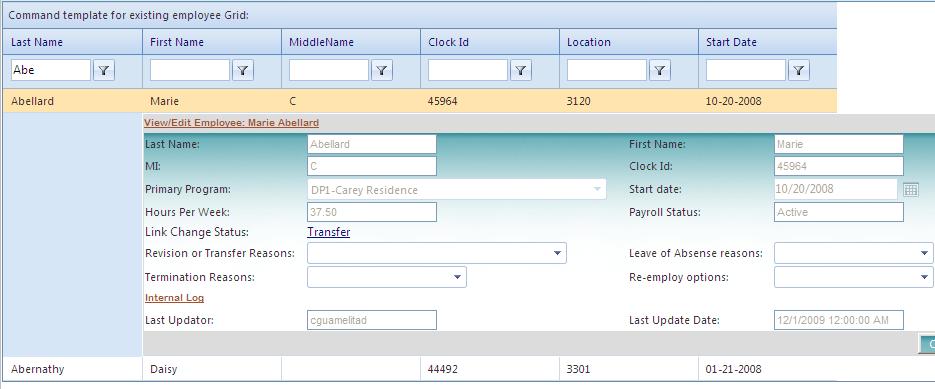Click start date 10-20-2008 cell
This screenshot has width=935, height=389.
pos(767,101)
